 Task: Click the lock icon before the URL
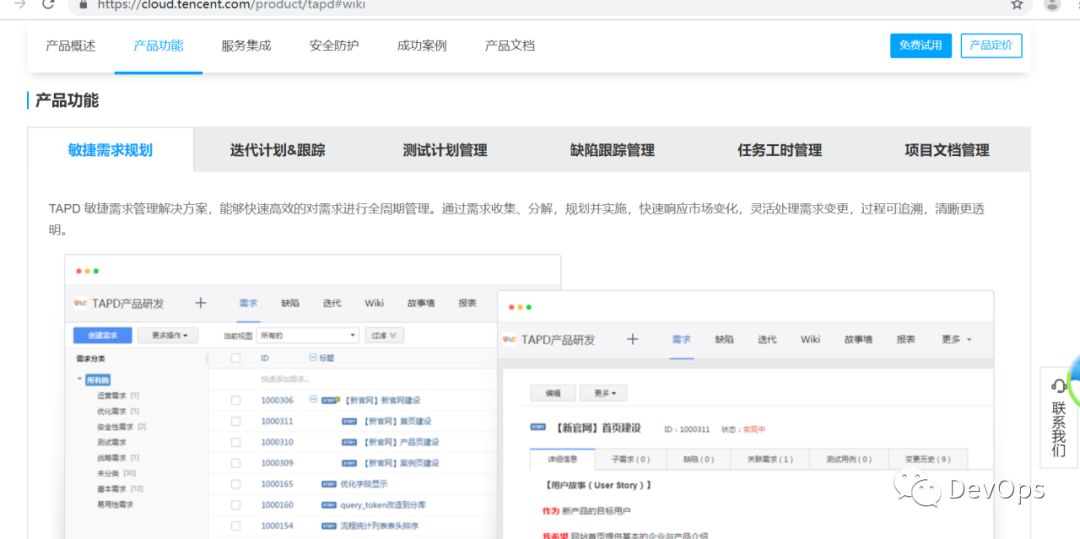(x=85, y=4)
